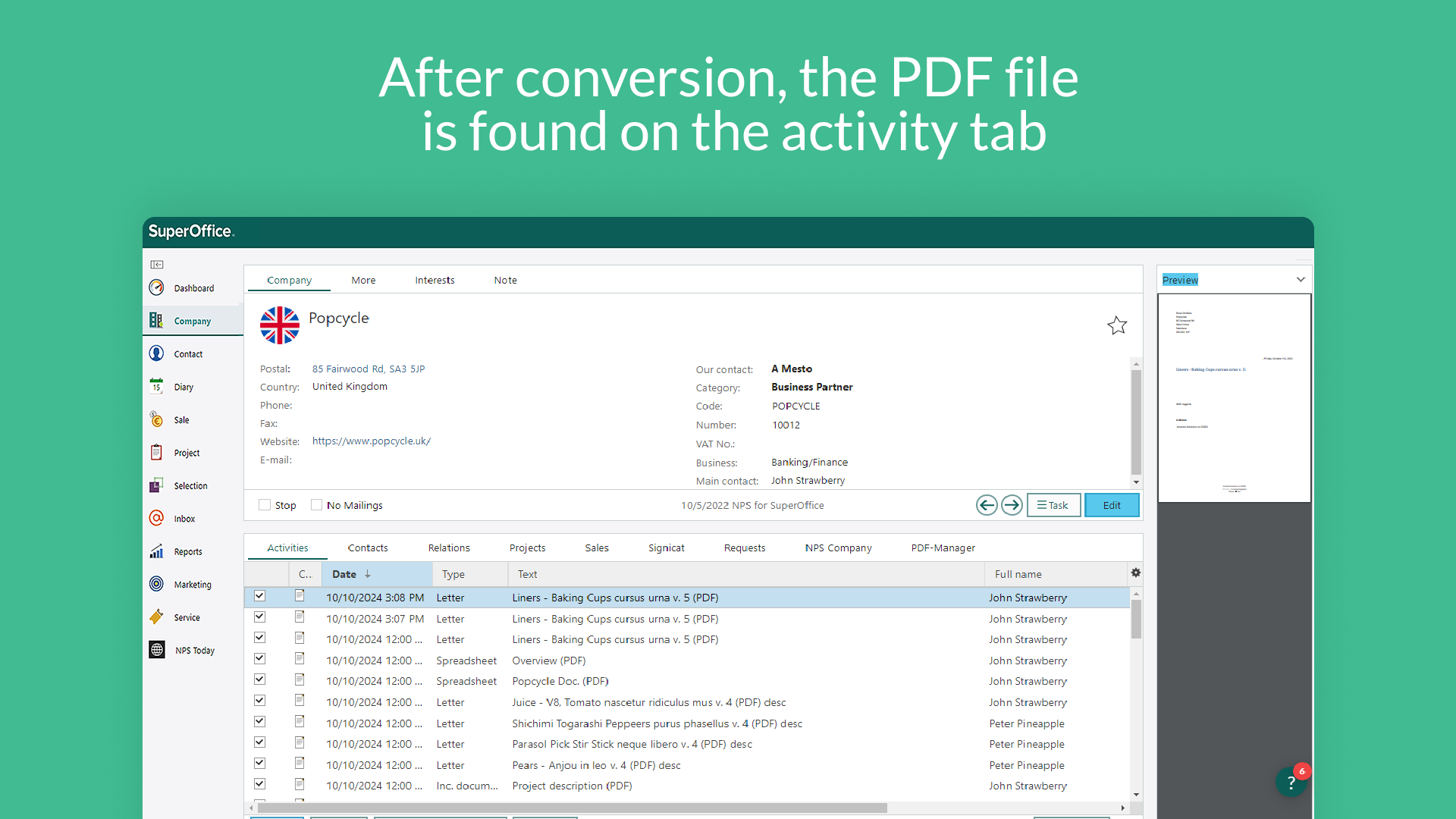This screenshot has height=819, width=1456.
Task: Select the Pears - Anjou in leo row
Action: click(687, 765)
